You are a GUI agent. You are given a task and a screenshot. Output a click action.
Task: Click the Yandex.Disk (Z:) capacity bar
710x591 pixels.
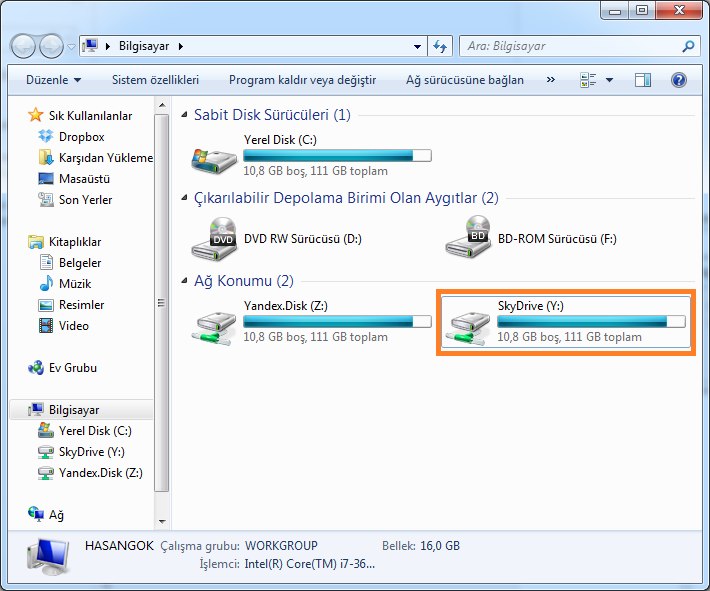coord(337,322)
